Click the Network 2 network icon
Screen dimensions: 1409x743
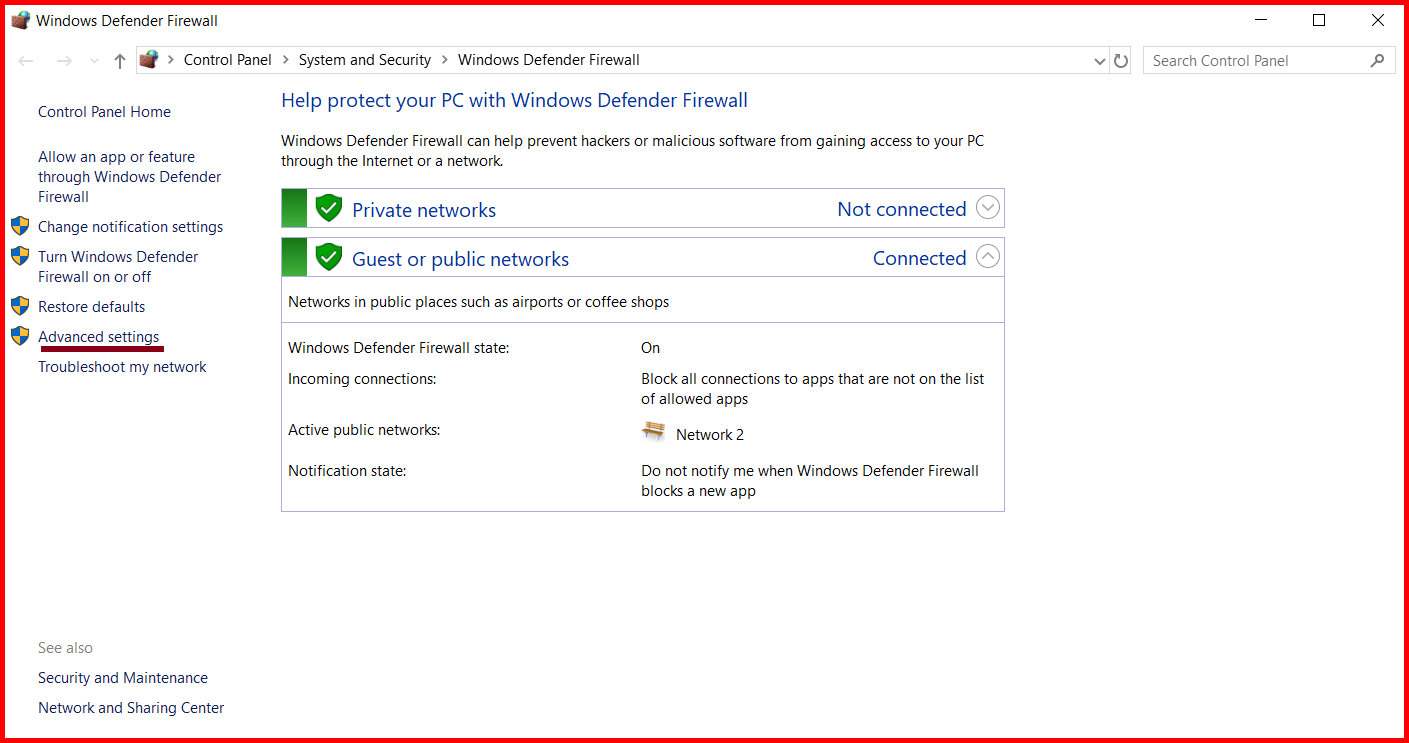point(653,431)
